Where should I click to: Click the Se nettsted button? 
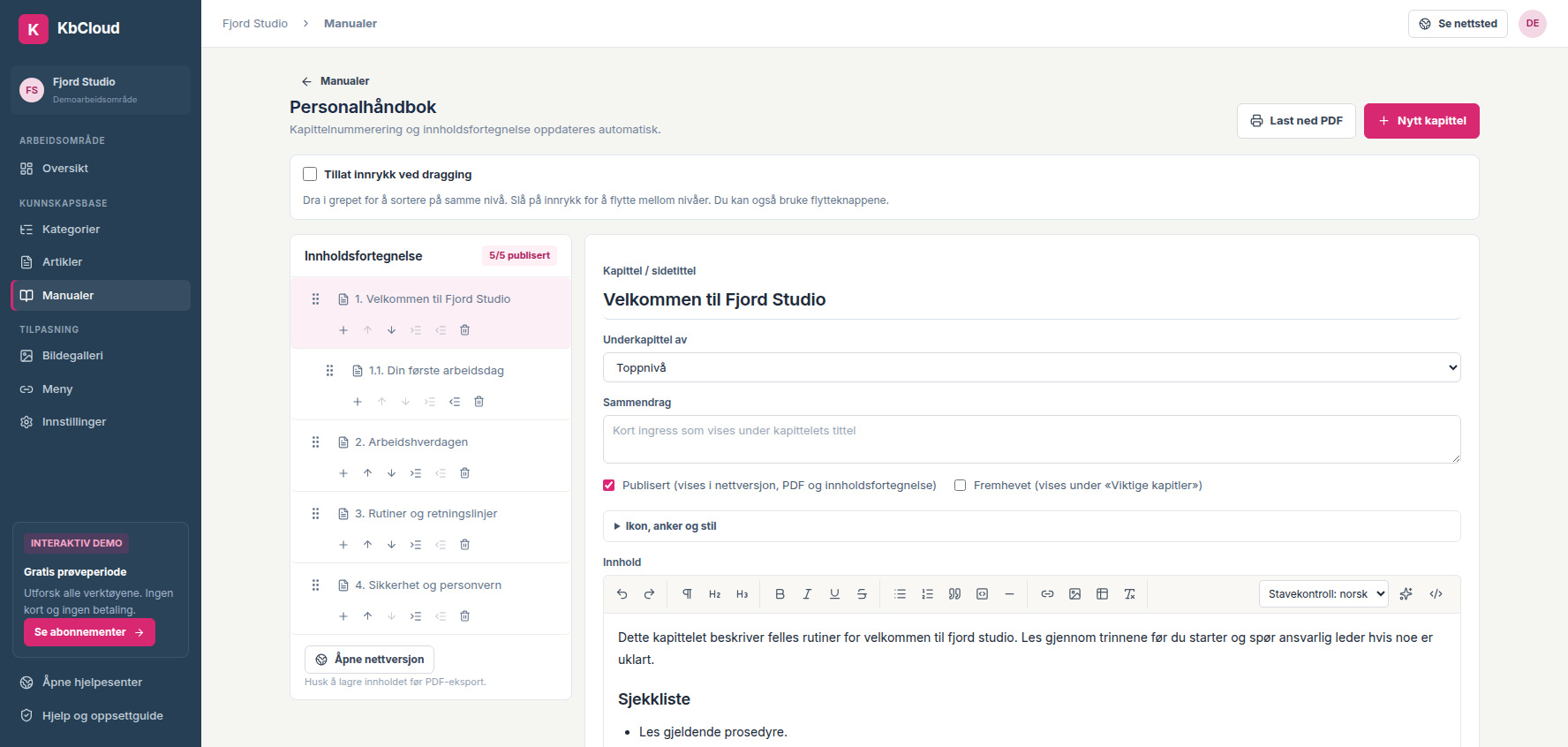click(x=1458, y=24)
